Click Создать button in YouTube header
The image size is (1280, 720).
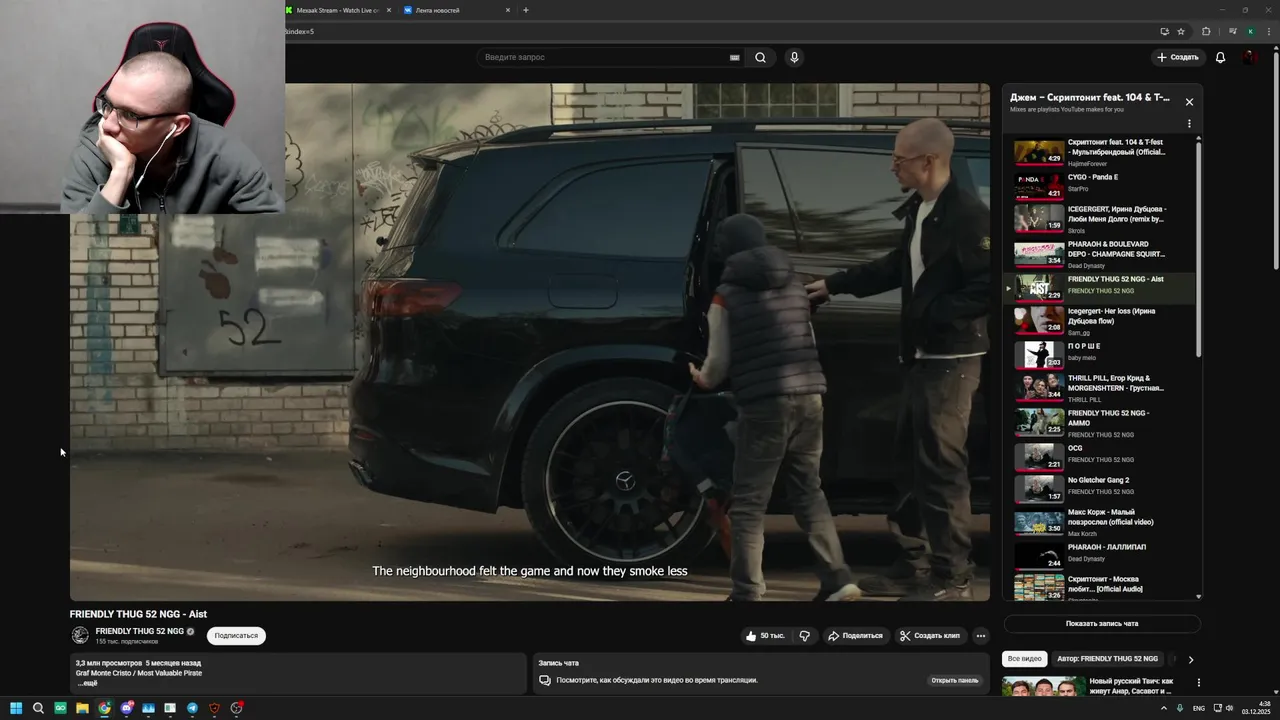click(1178, 57)
